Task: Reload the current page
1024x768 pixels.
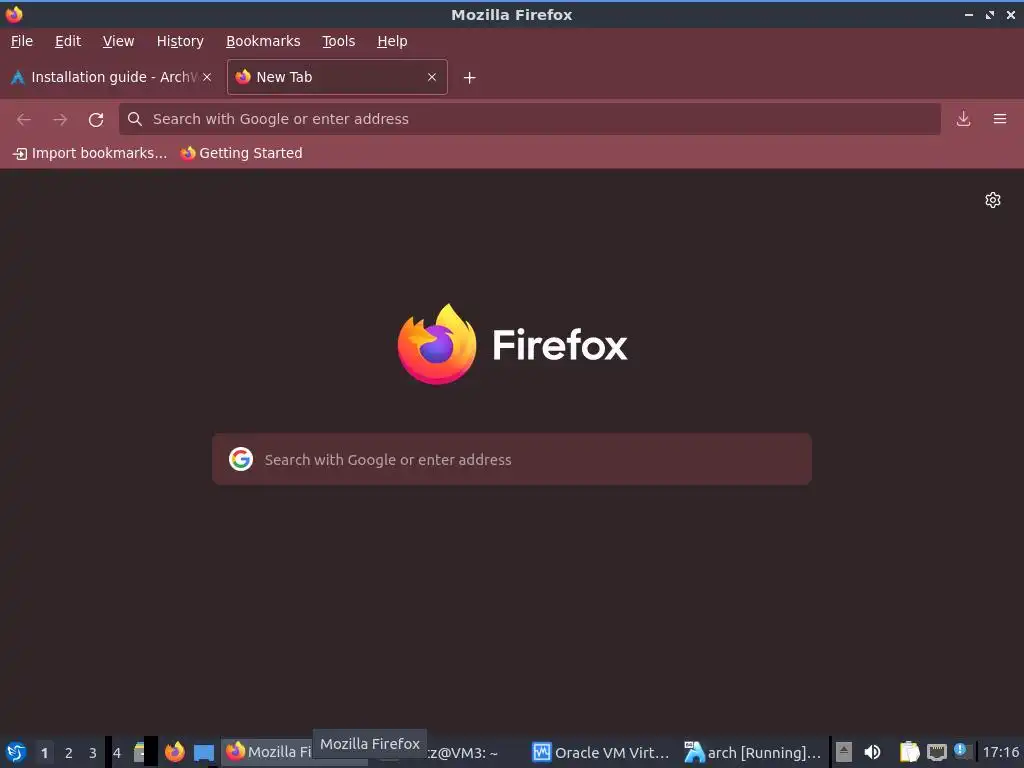Action: tap(96, 120)
